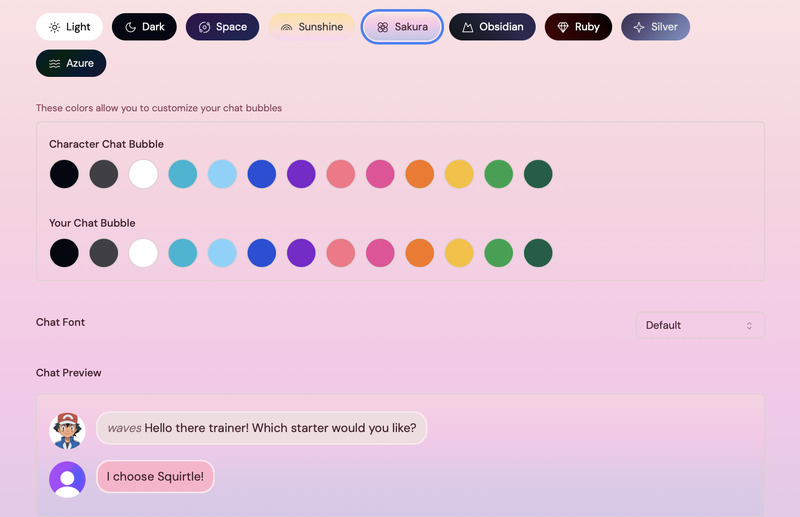Set Your Chat Bubble to salmon pink
Screen dimensions: 800x517
point(341,253)
